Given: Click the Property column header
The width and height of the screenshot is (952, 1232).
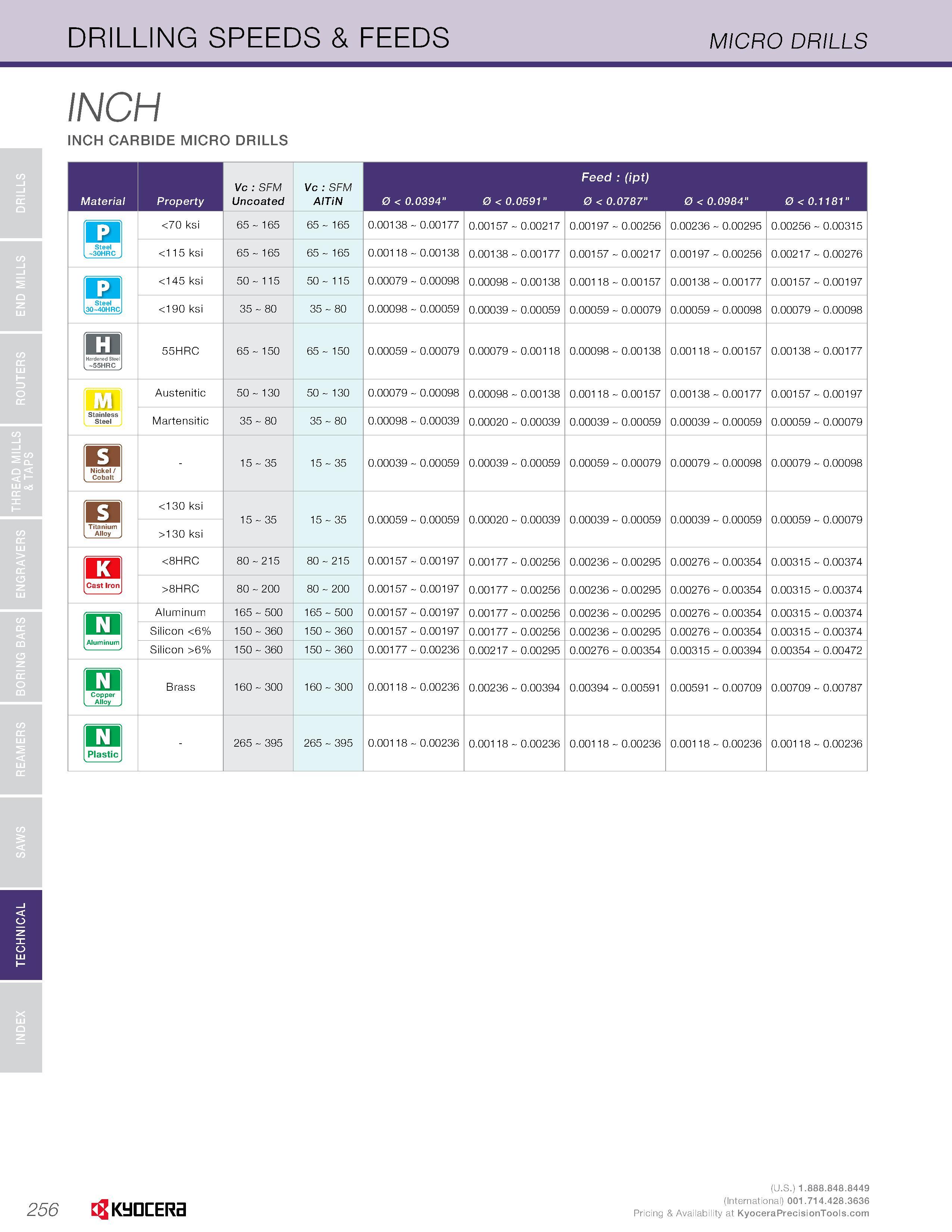Looking at the screenshot, I should click(180, 201).
